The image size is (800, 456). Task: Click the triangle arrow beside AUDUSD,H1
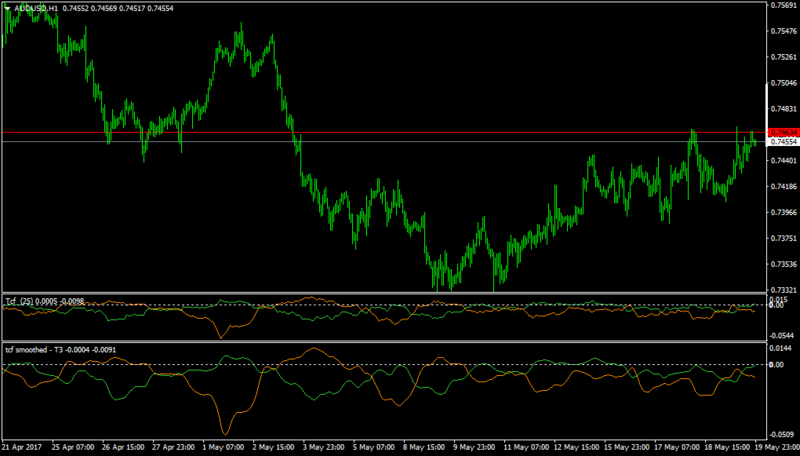pos(8,9)
